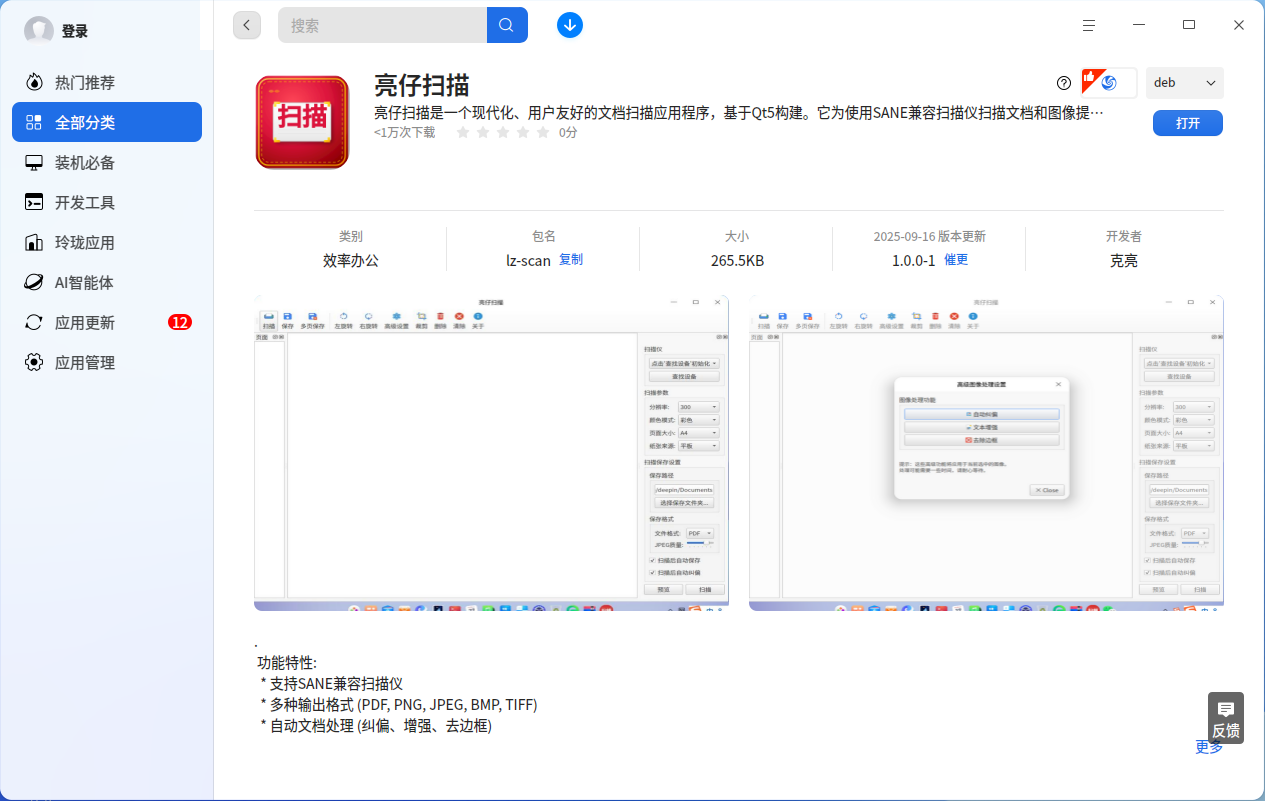Click the 亮仔扫描 app title
The height and width of the screenshot is (801, 1265).
point(422,84)
